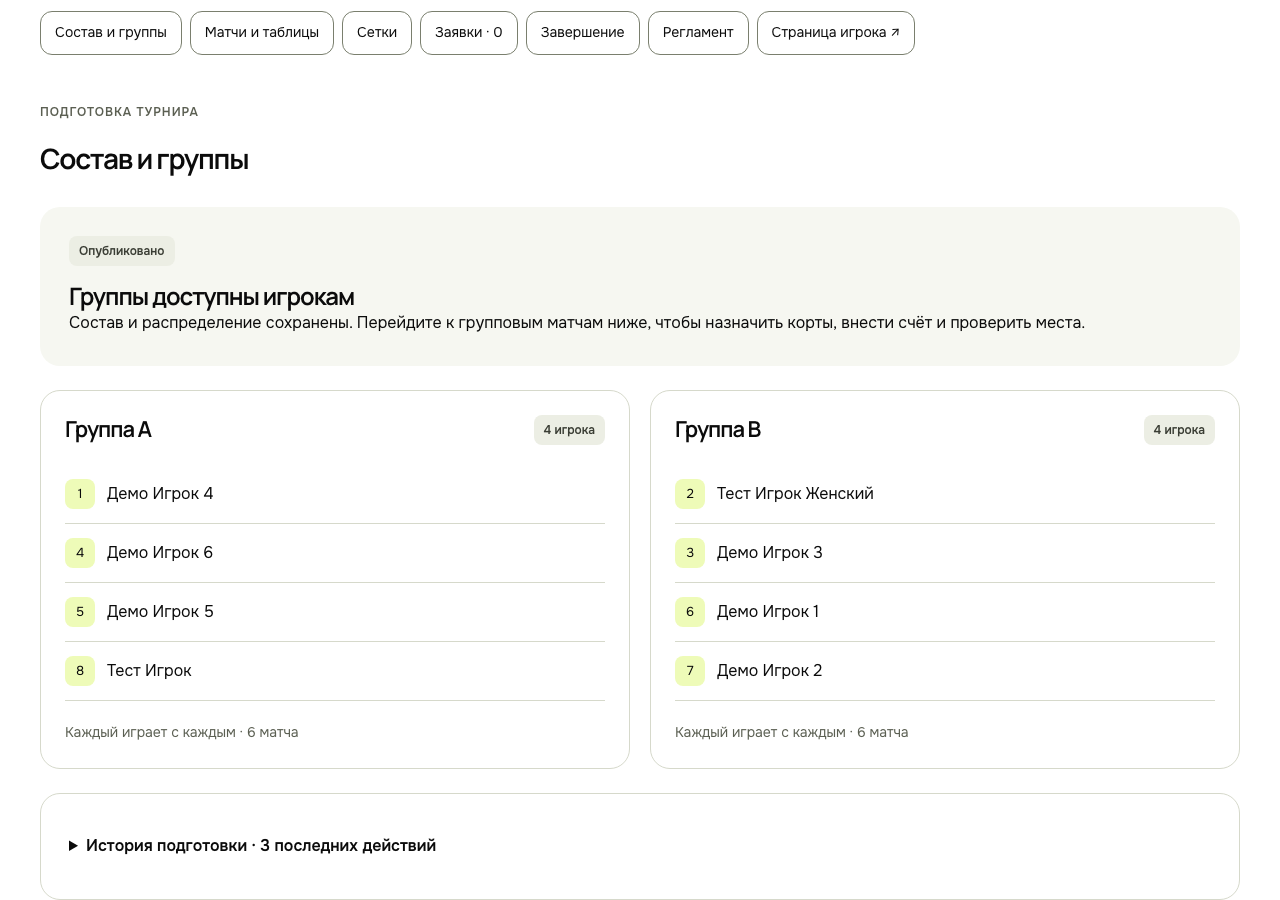Open the Состав и группы tab
The height and width of the screenshot is (900, 1280).
(x=111, y=33)
